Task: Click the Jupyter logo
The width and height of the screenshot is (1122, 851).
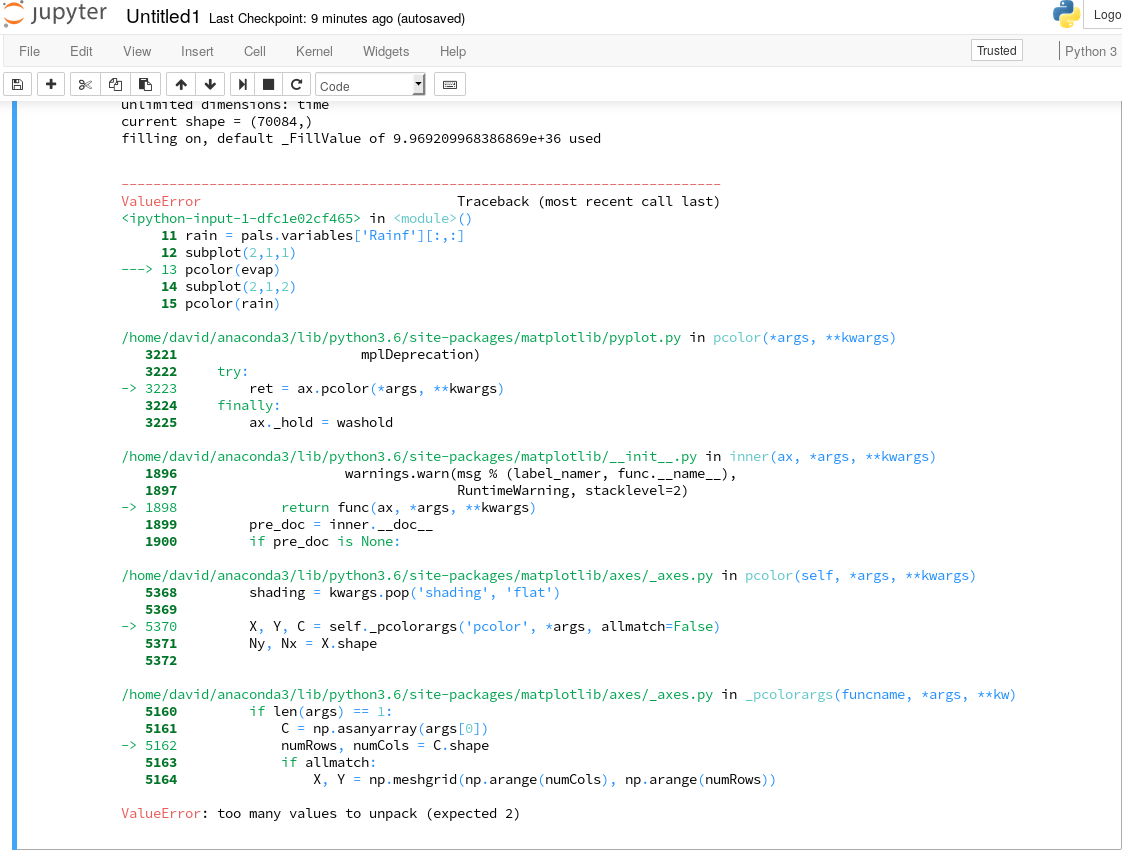Action: click(x=56, y=14)
